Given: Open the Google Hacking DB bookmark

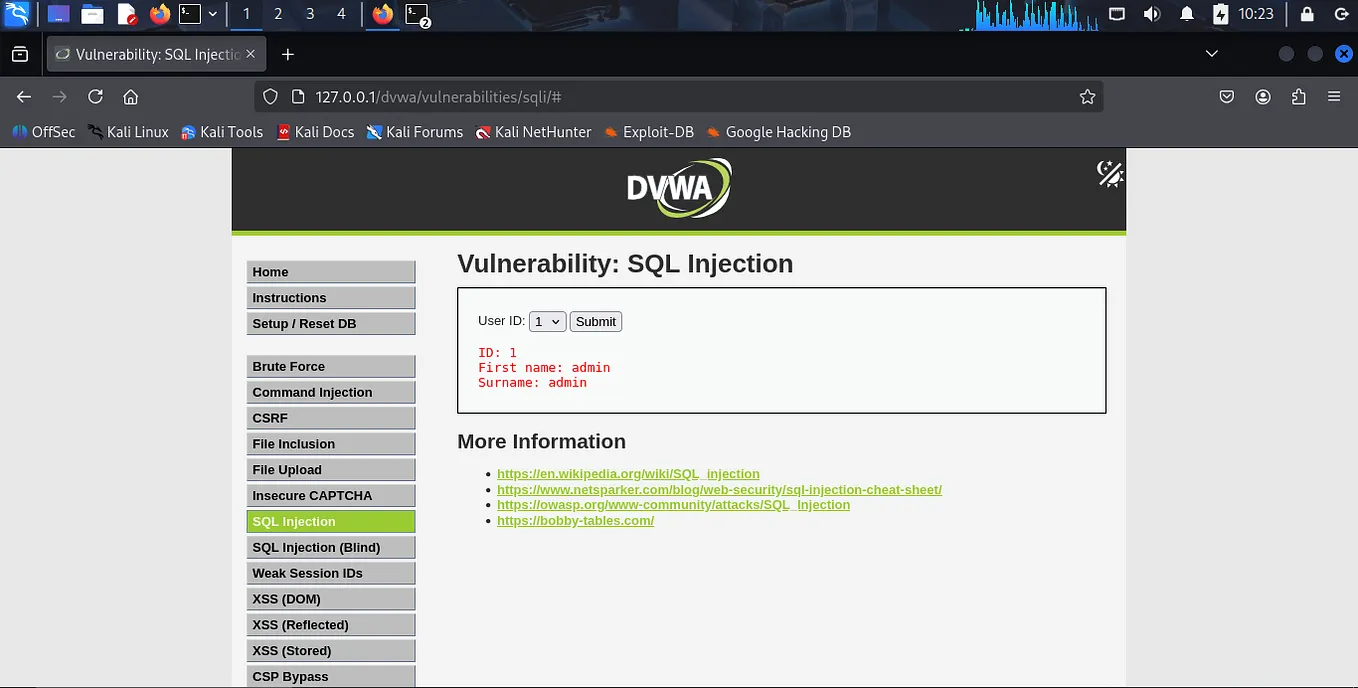Looking at the screenshot, I should click(x=779, y=132).
